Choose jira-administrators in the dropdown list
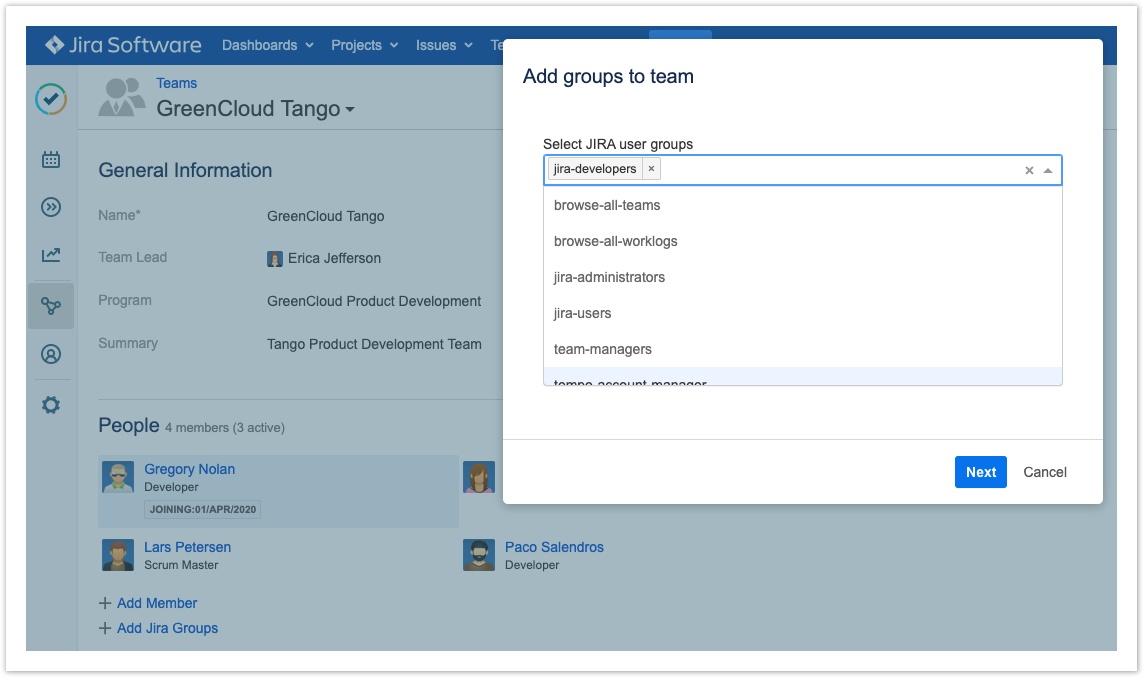This screenshot has height=677, width=1143. [x=609, y=277]
